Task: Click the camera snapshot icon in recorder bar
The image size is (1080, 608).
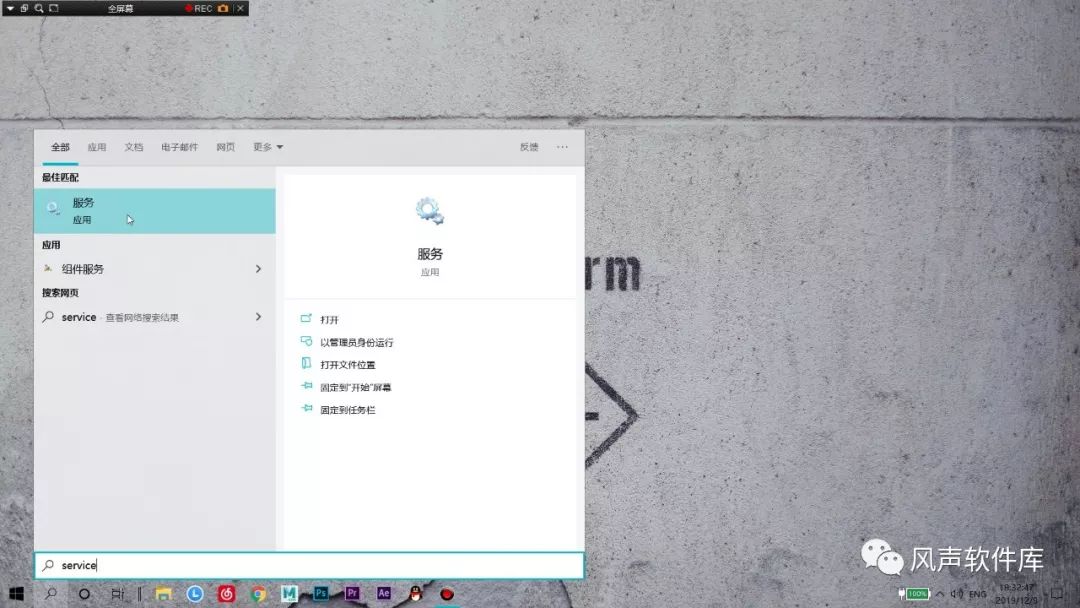Action: click(x=223, y=8)
